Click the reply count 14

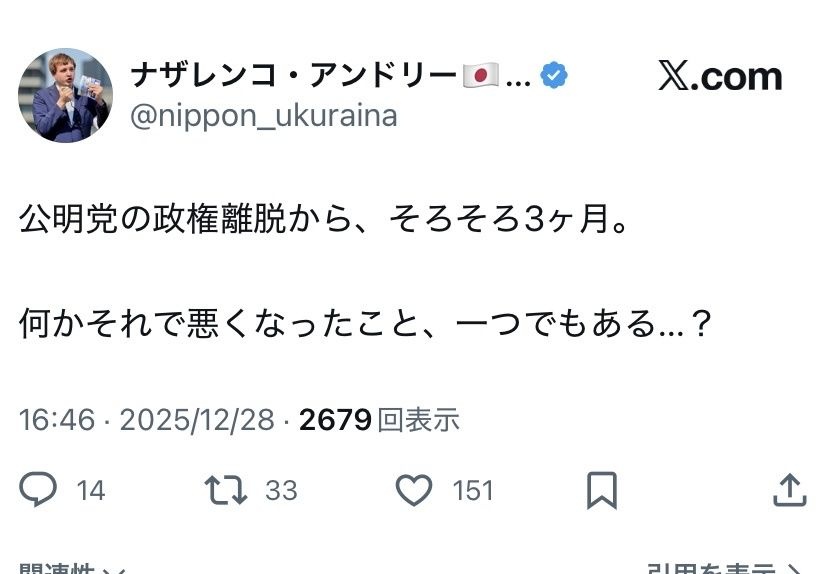[91, 490]
